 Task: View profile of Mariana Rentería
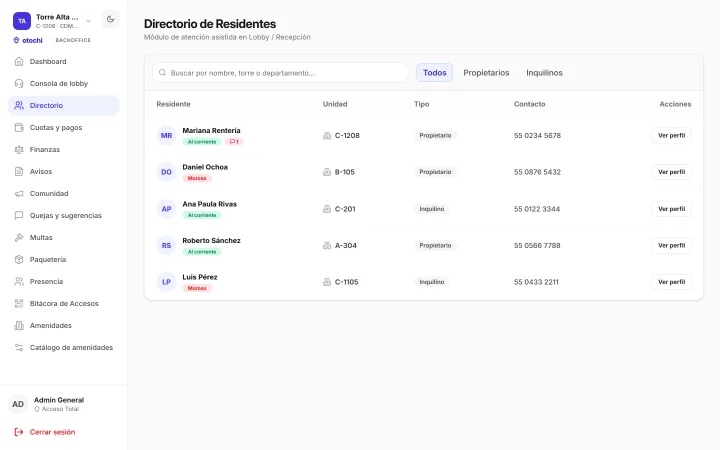tap(671, 135)
